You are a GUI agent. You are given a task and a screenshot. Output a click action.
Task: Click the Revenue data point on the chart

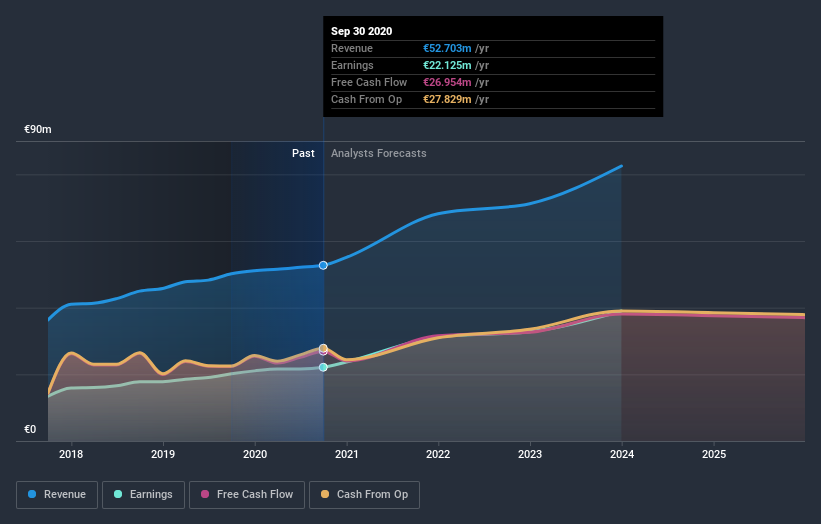click(323, 265)
